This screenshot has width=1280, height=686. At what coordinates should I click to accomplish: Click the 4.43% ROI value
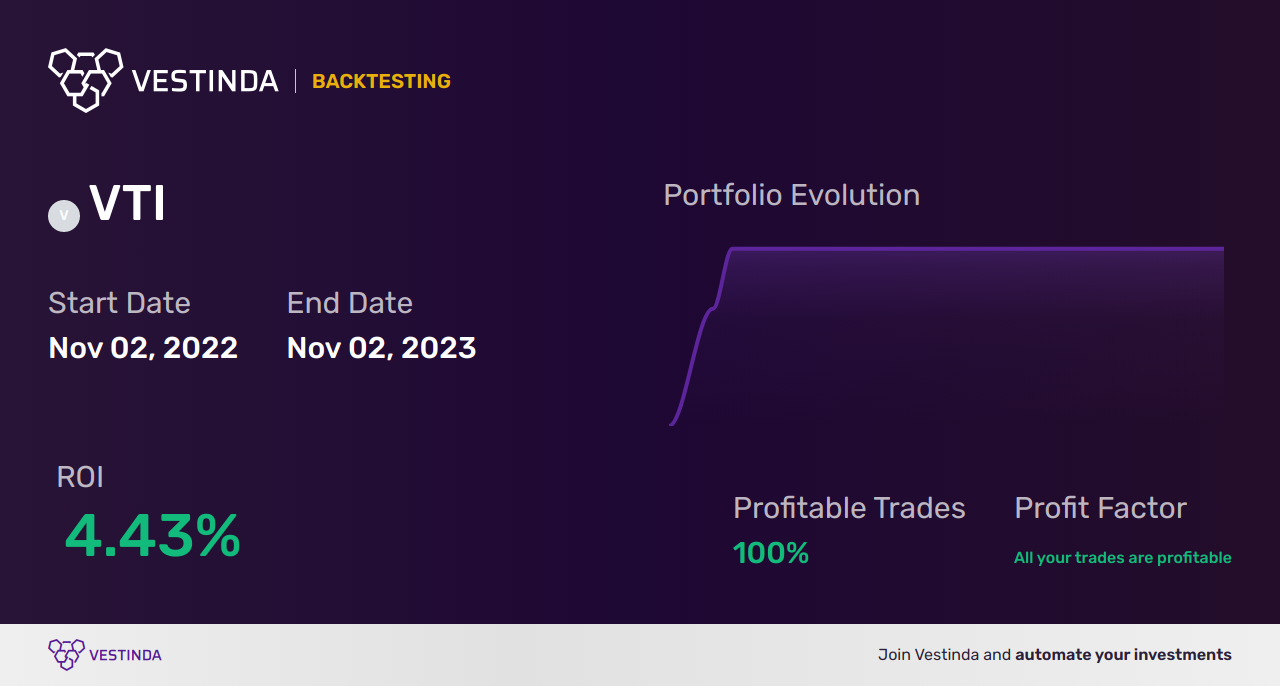tap(153, 536)
